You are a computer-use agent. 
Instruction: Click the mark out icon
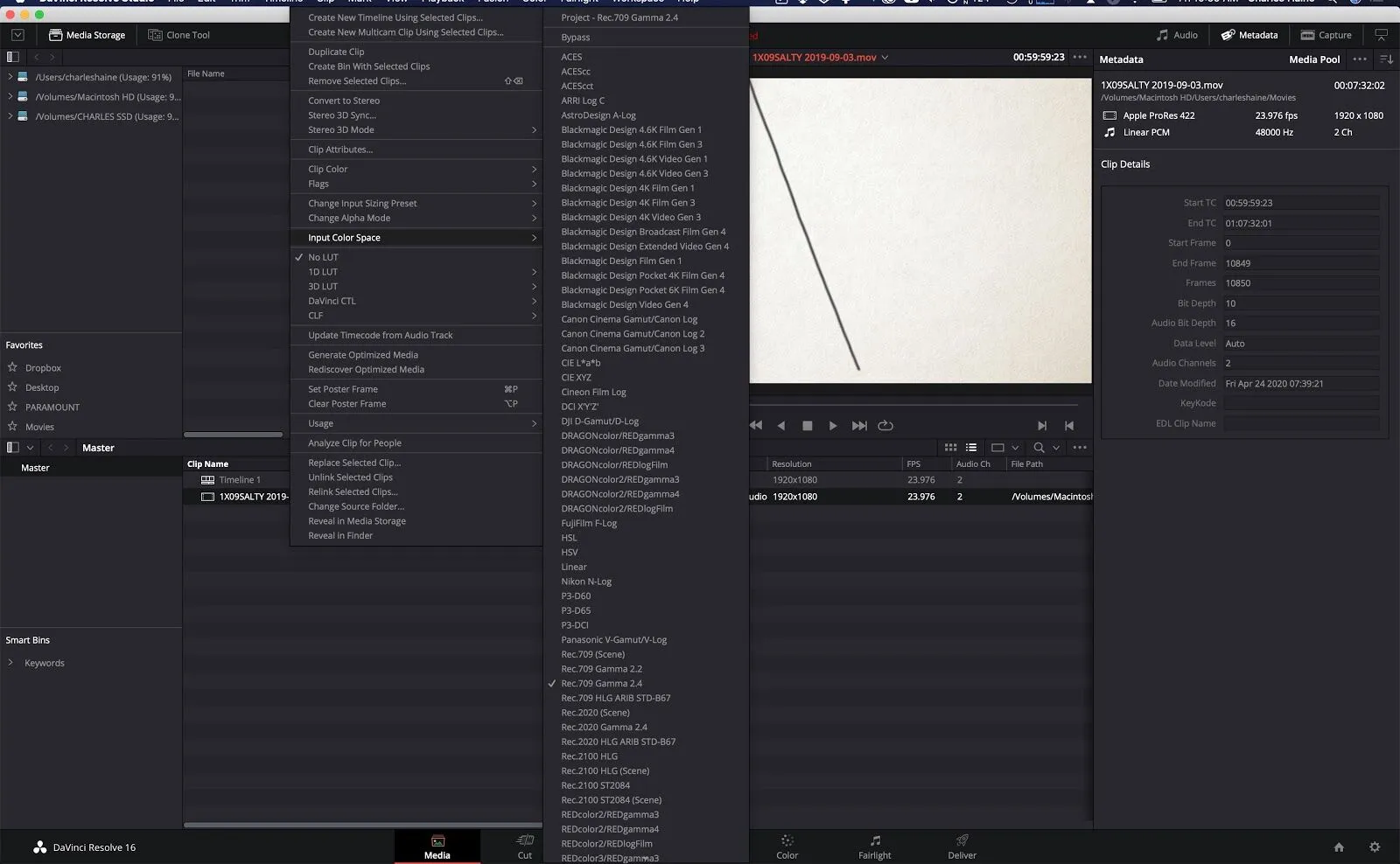[x=1068, y=426]
